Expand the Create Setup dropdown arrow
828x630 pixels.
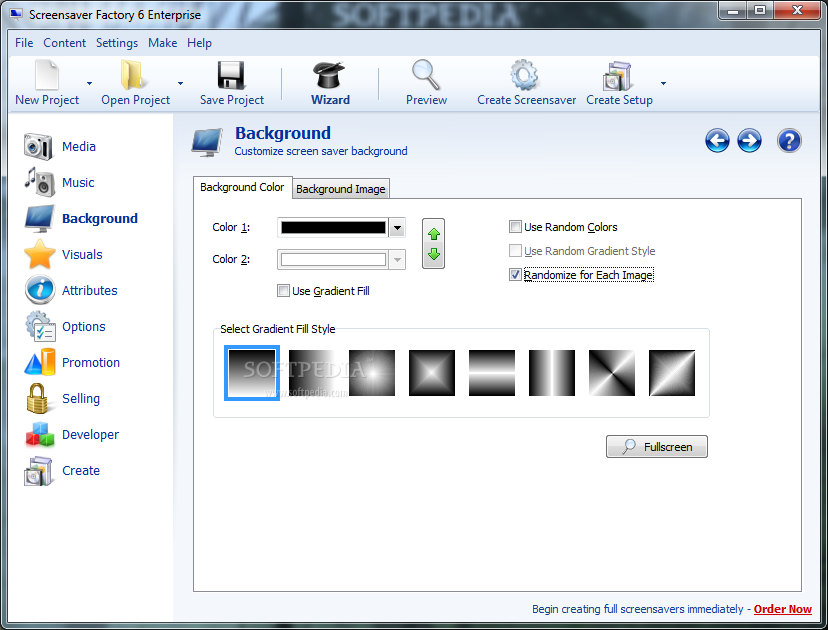[x=663, y=84]
